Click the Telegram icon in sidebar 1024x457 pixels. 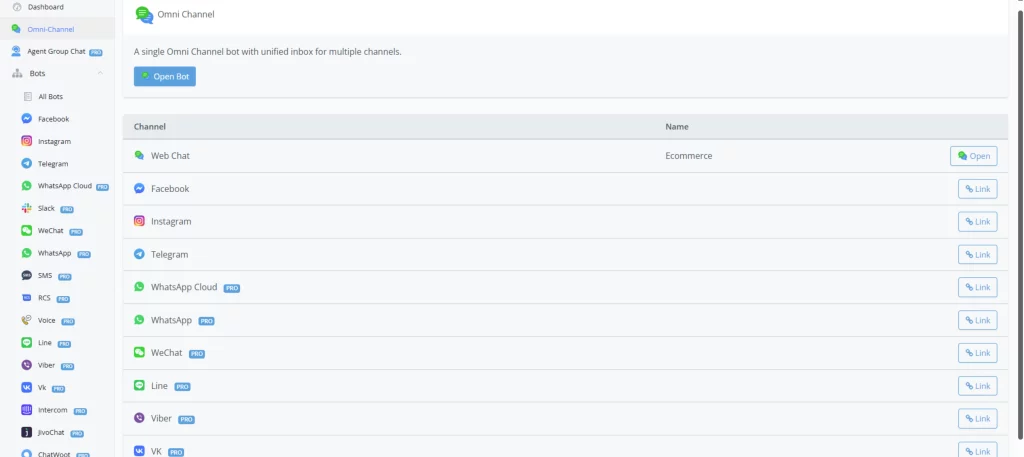pyautogui.click(x=27, y=163)
